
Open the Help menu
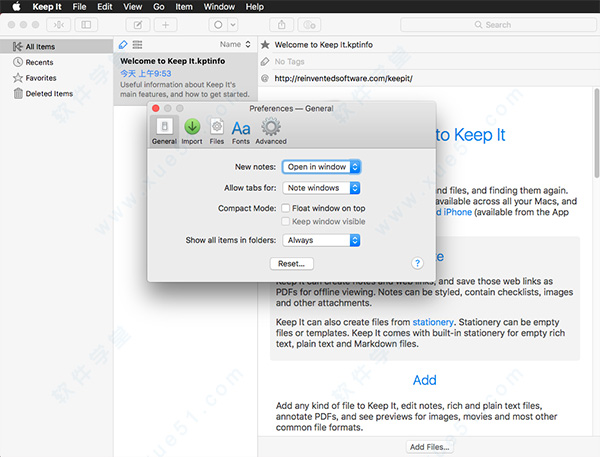[254, 7]
